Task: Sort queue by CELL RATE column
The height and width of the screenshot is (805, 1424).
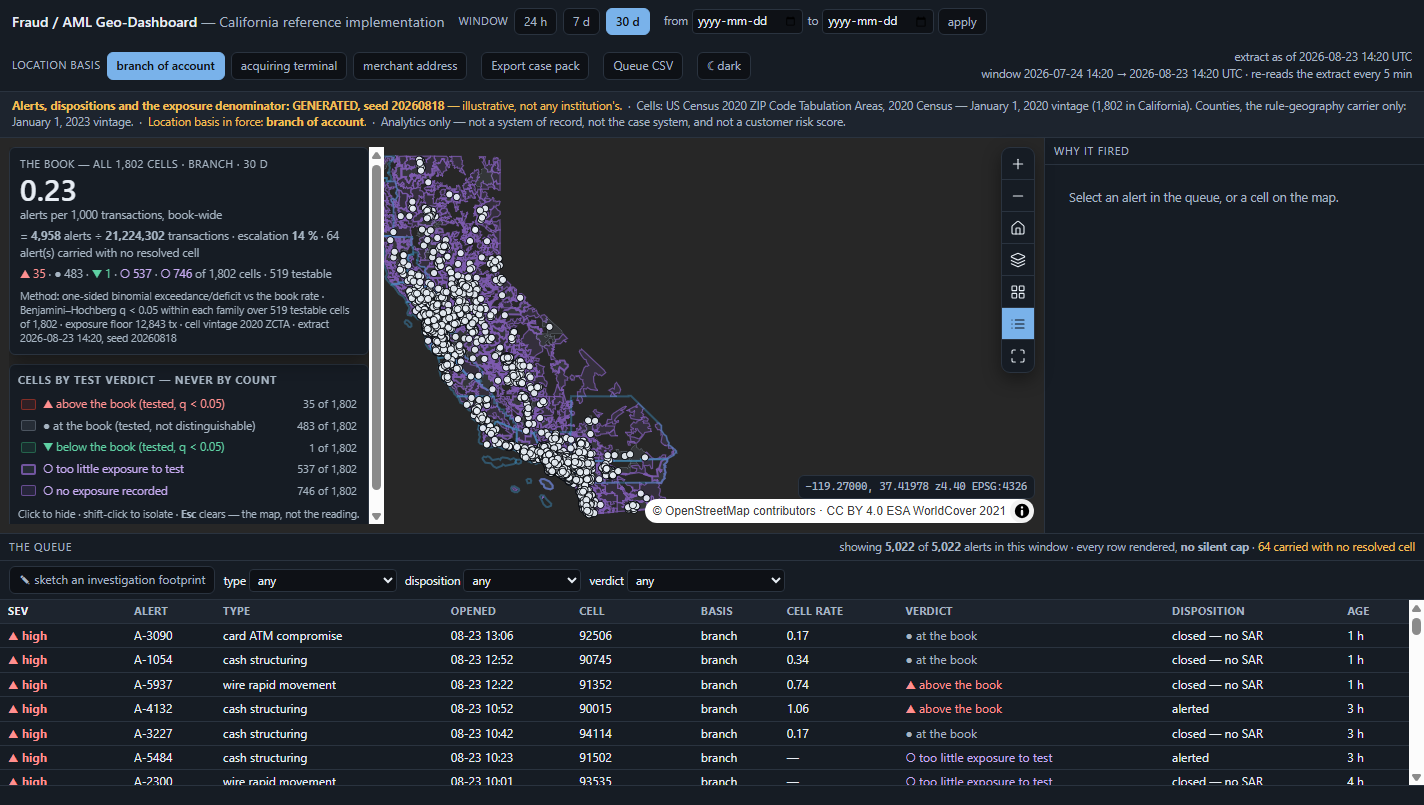Action: coord(815,611)
